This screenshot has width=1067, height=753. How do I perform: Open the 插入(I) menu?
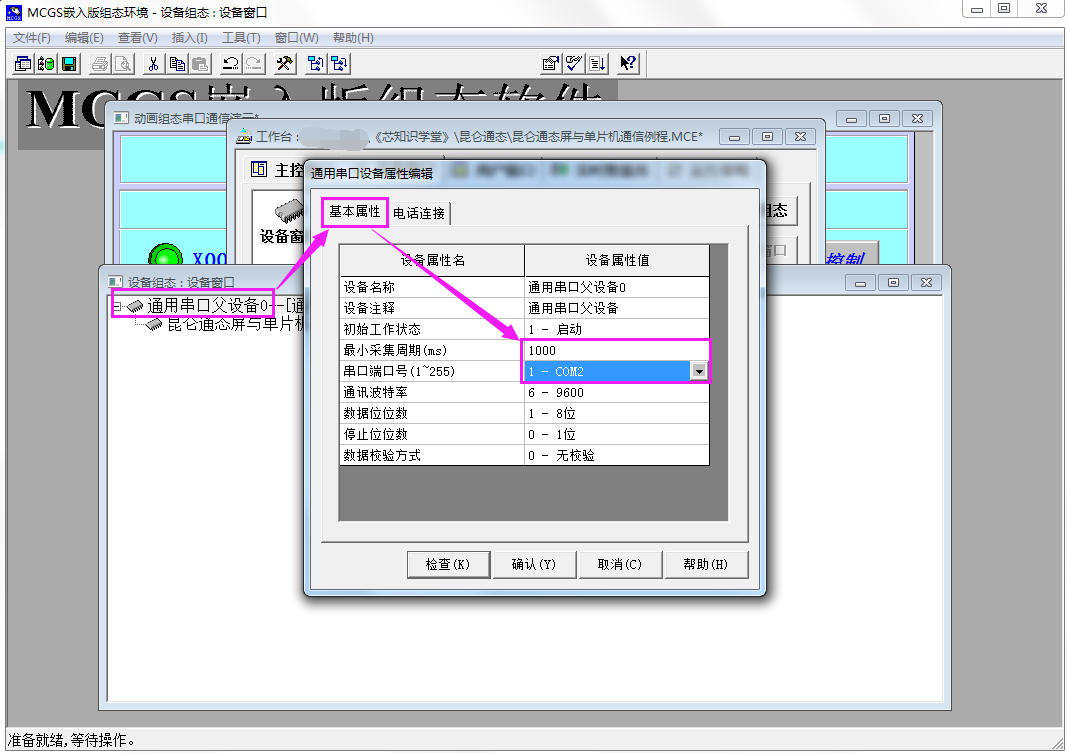click(x=190, y=37)
